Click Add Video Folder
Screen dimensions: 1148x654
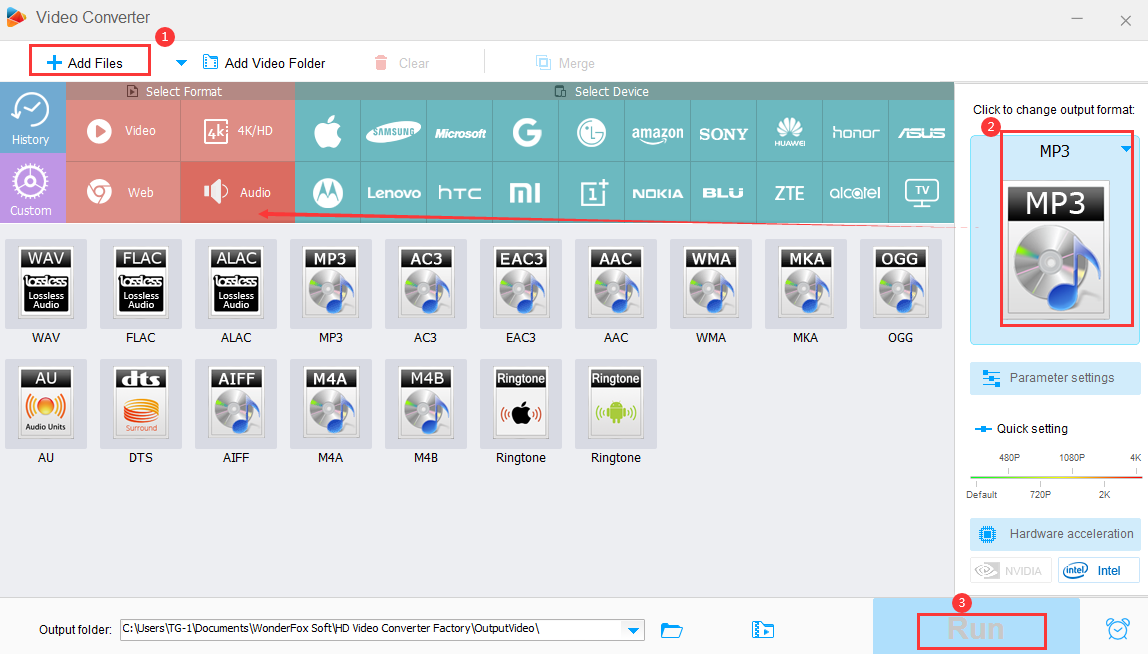264,63
